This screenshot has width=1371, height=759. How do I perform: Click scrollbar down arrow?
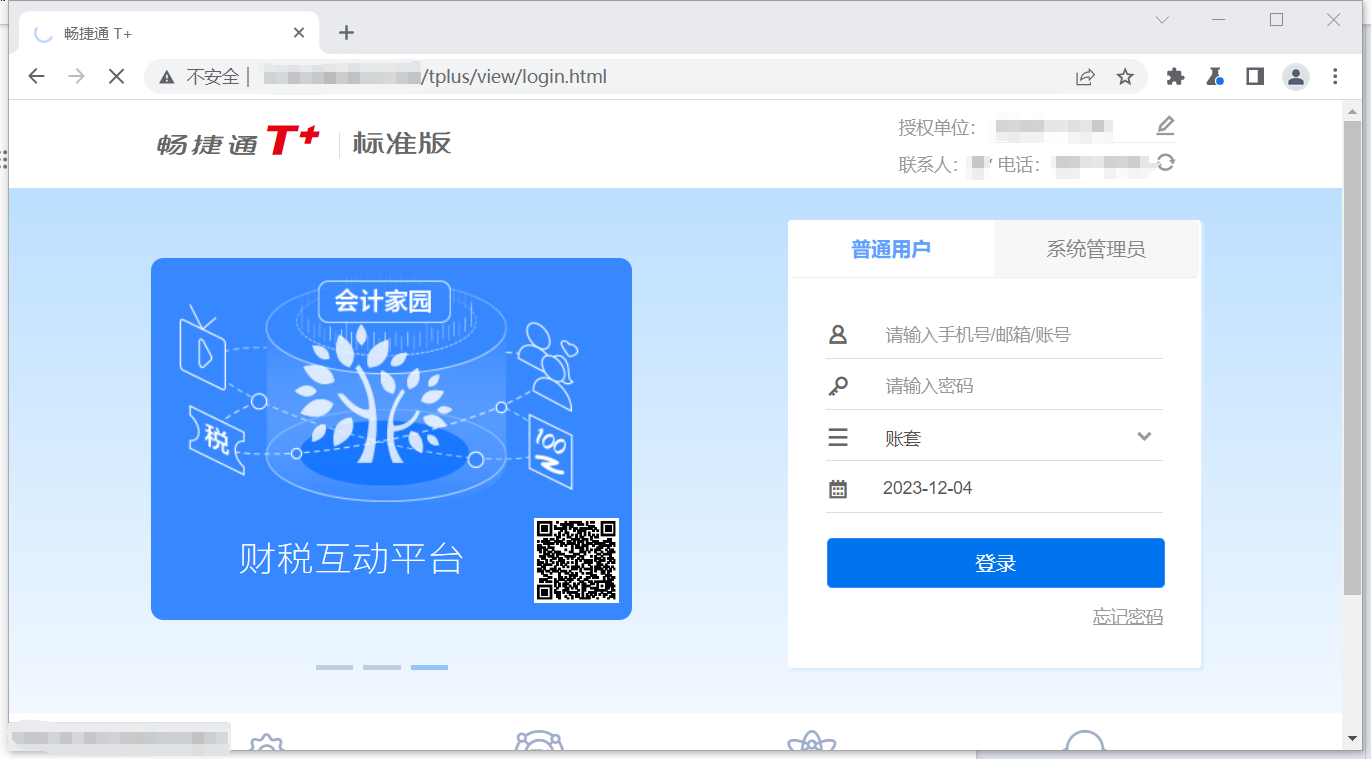1352,739
